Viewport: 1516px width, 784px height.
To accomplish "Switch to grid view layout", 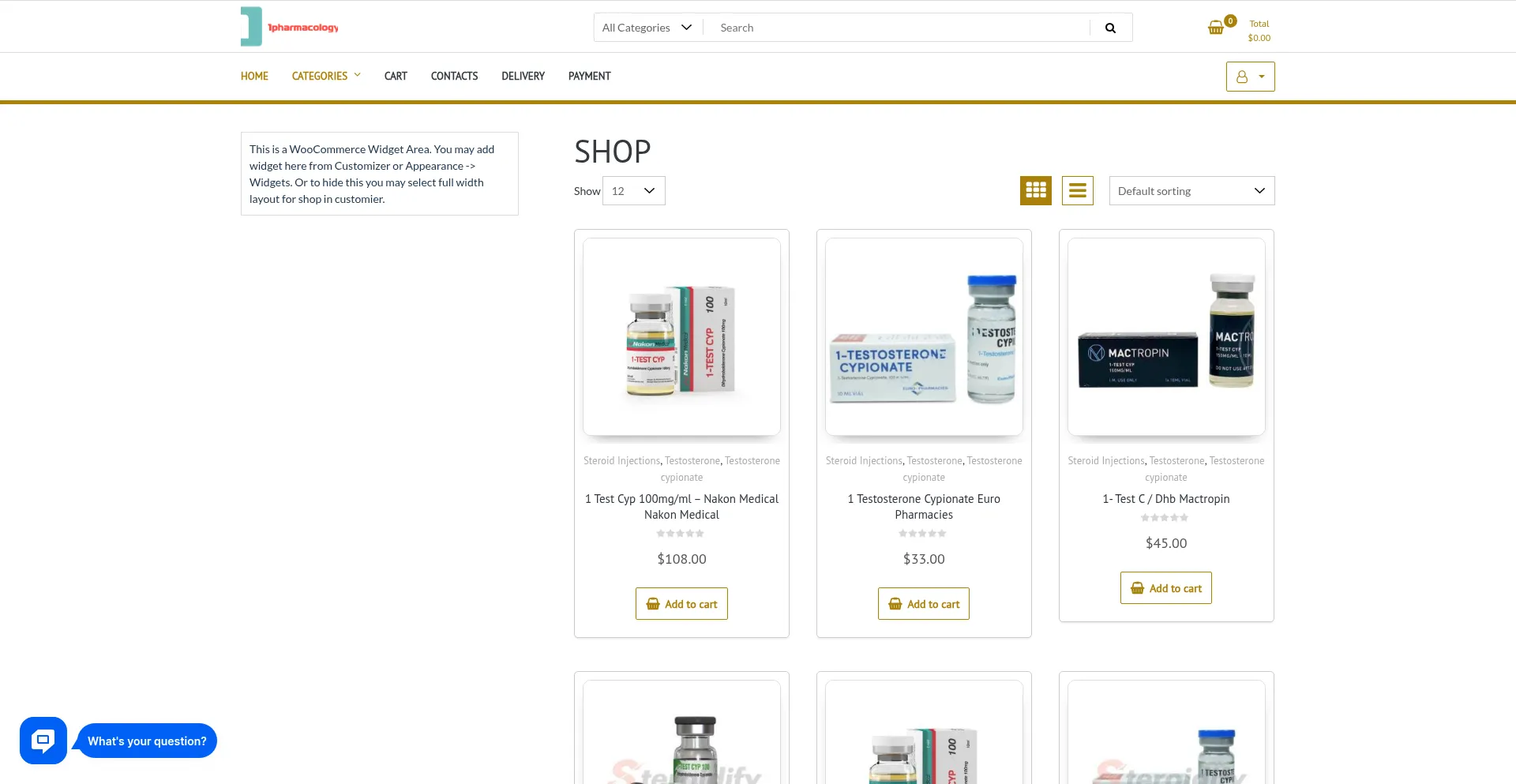I will coord(1035,190).
